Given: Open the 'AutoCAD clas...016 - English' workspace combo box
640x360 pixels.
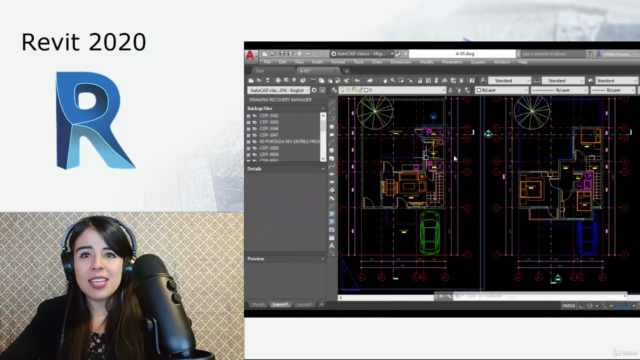Looking at the screenshot, I should coord(279,90).
